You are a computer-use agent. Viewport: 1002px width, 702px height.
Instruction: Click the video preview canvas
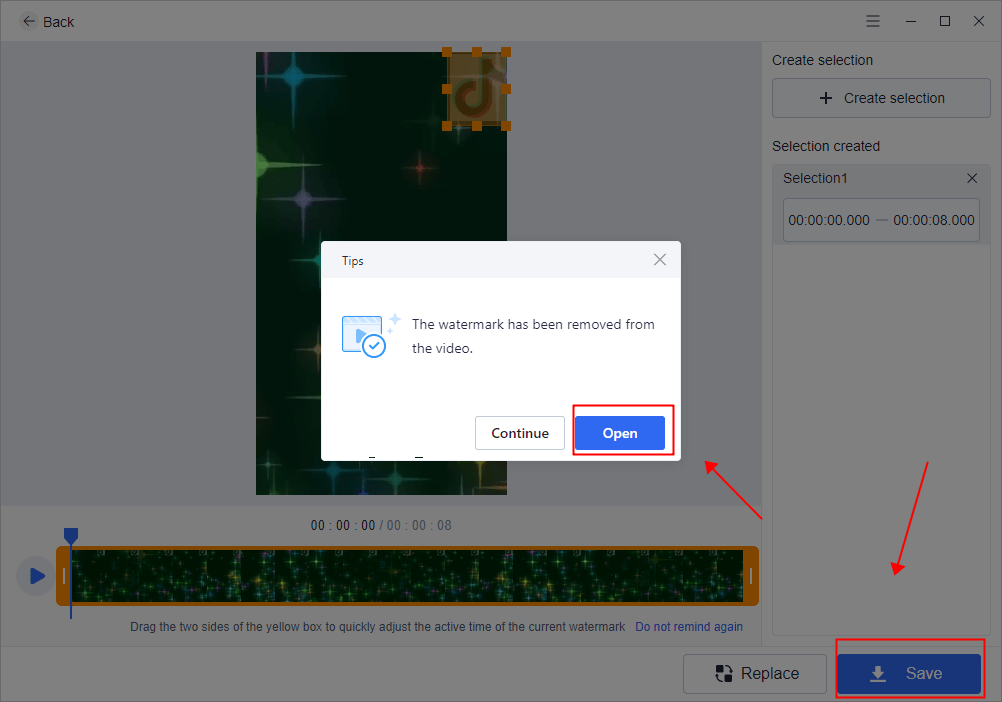coord(382,273)
